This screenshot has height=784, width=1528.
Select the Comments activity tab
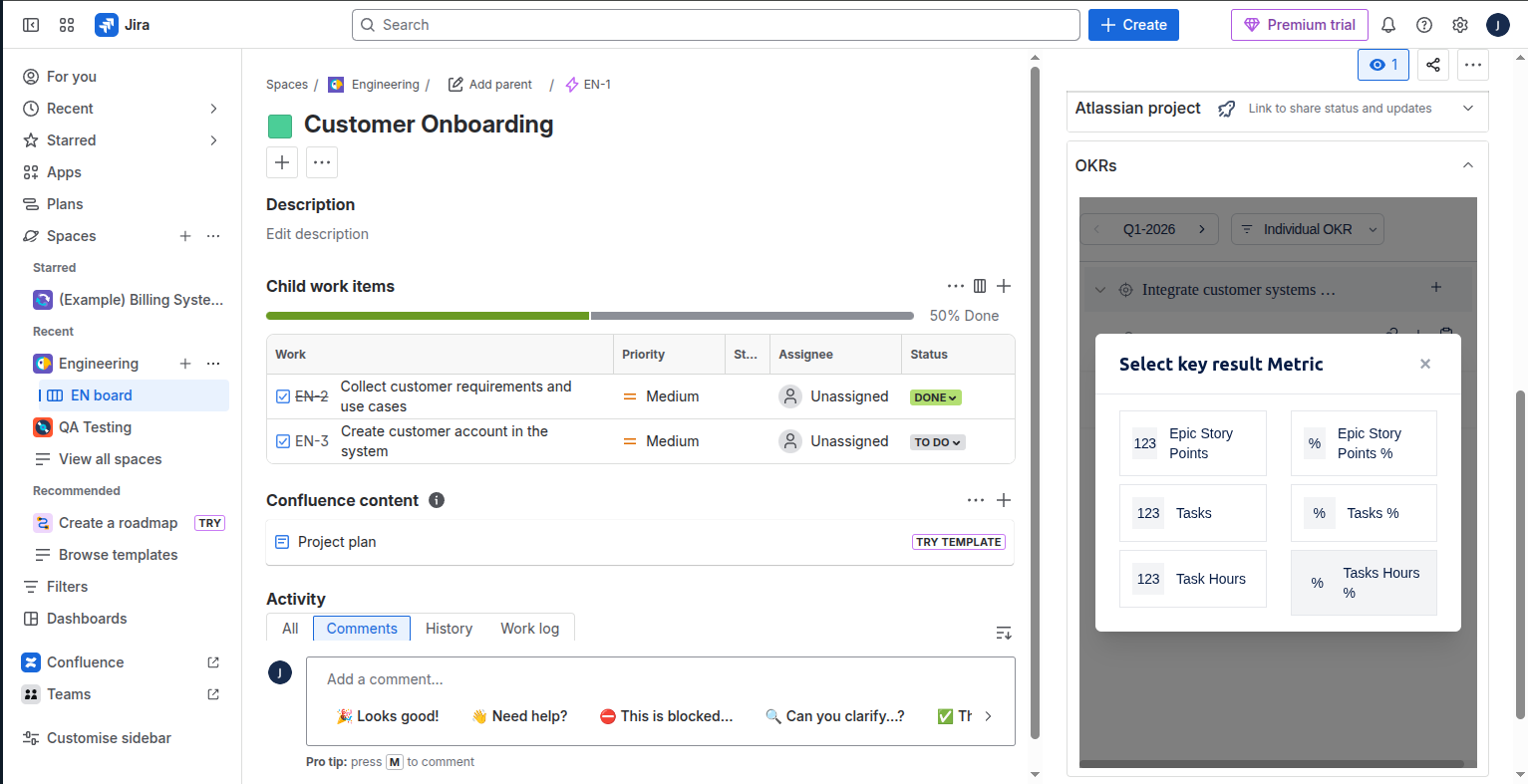point(362,629)
